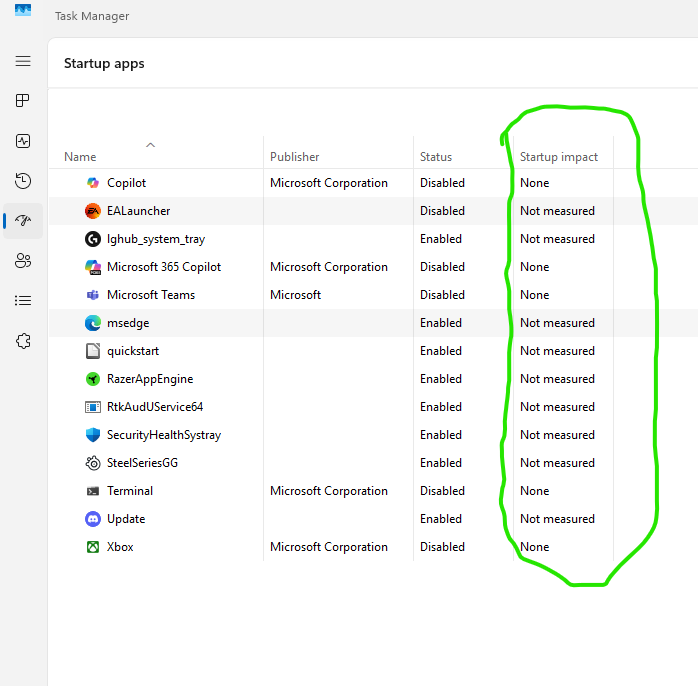Click the RazerAppEngine icon
This screenshot has height=686, width=698.
tap(93, 379)
